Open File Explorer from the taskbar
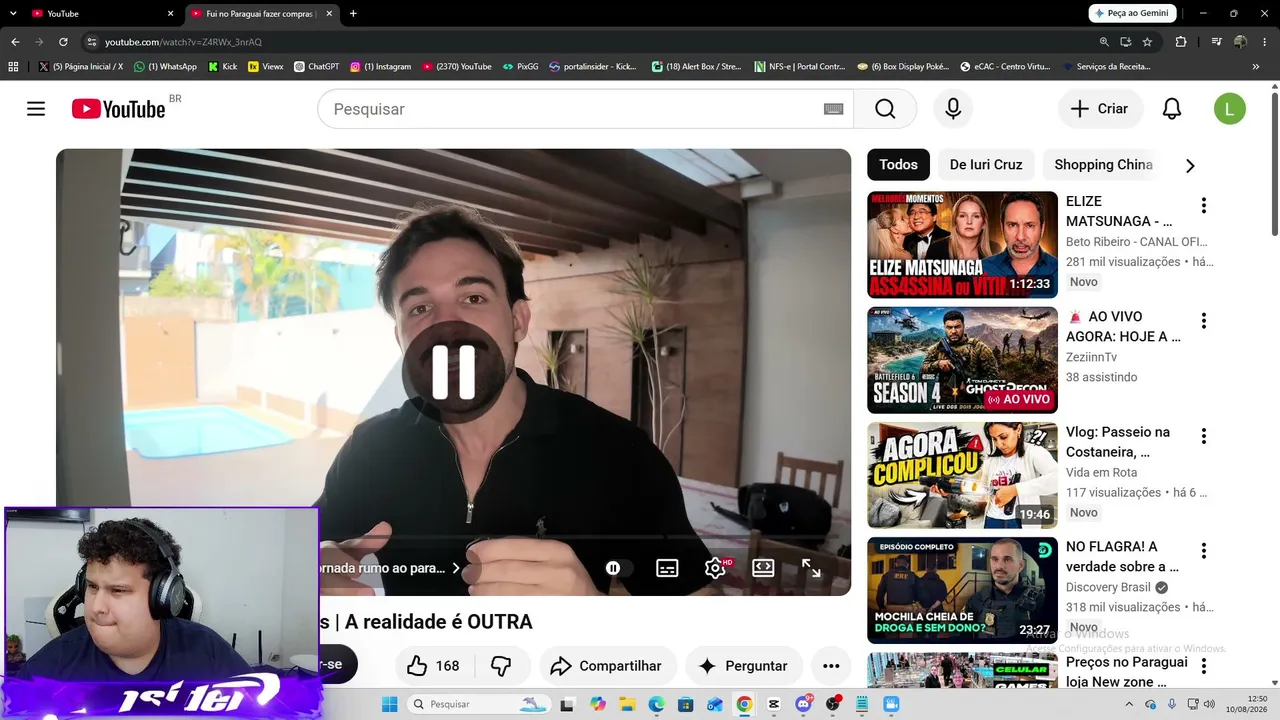1280x720 pixels. coord(627,704)
